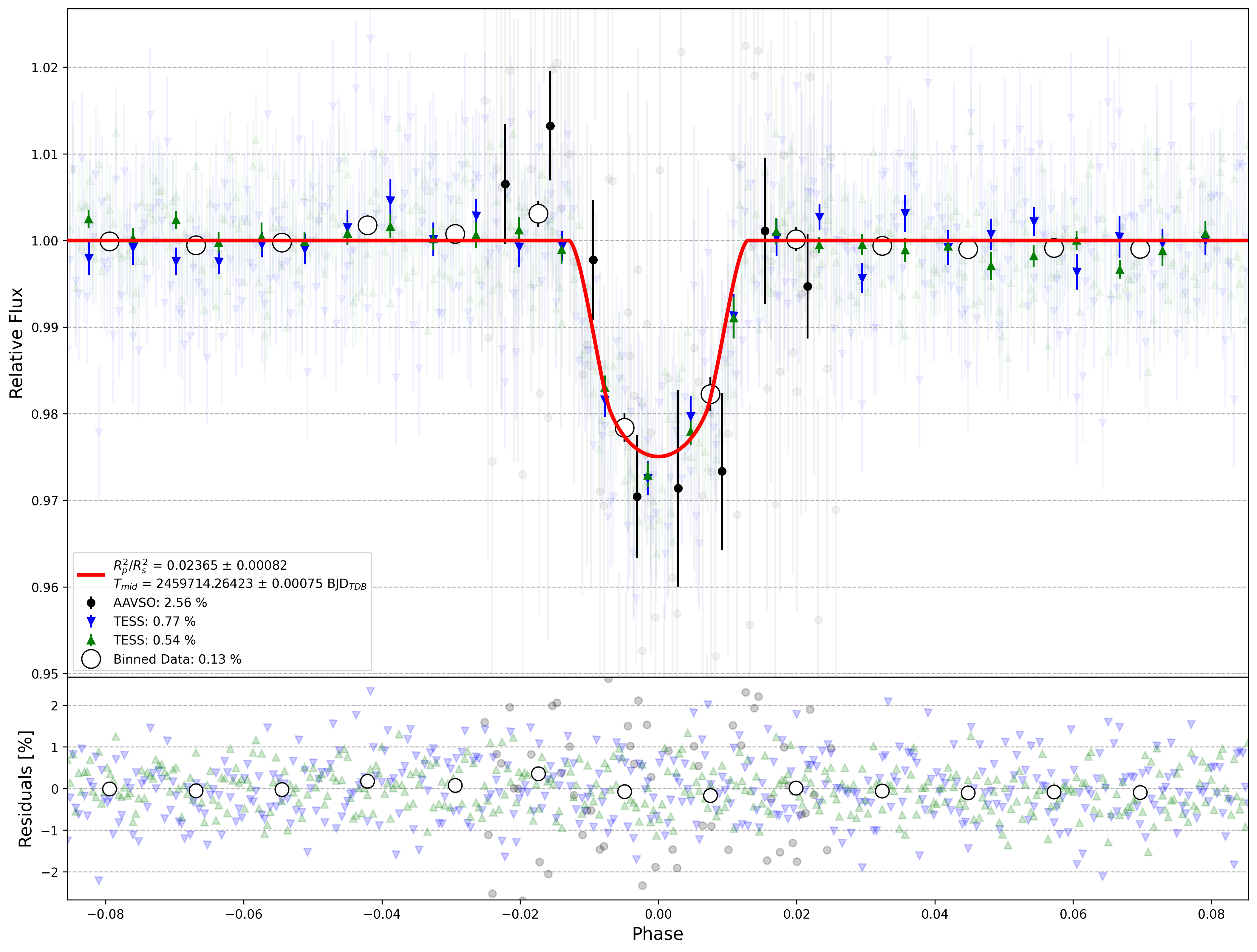
Task: Click the "0.96" flux axis tick label
Action: tap(45, 588)
